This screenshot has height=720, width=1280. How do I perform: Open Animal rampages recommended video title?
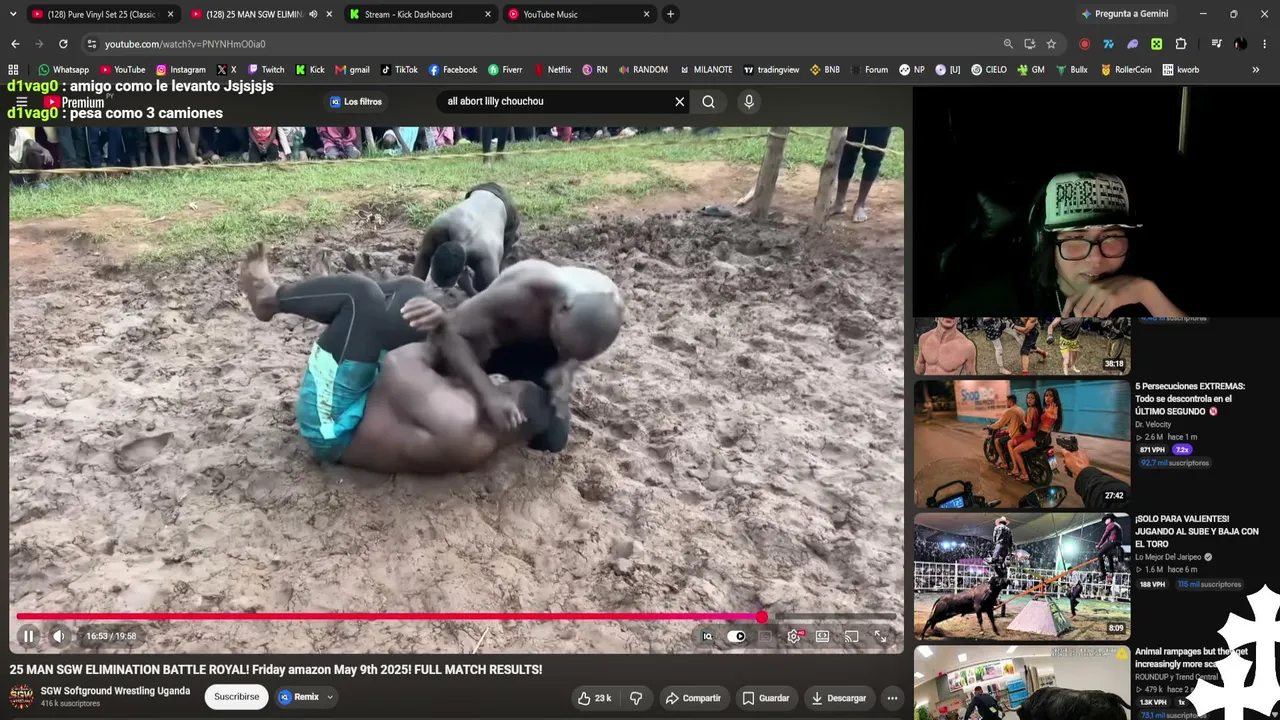tap(1191, 658)
